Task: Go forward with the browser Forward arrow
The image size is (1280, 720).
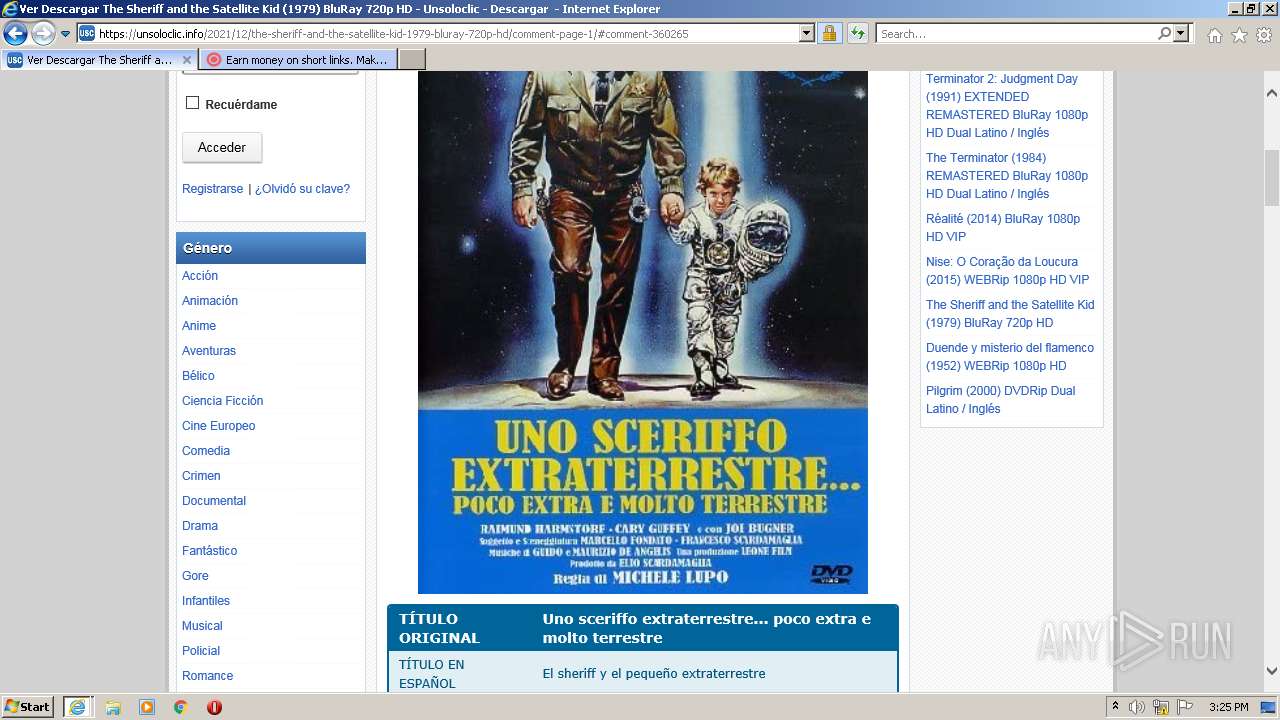Action: pyautogui.click(x=43, y=34)
